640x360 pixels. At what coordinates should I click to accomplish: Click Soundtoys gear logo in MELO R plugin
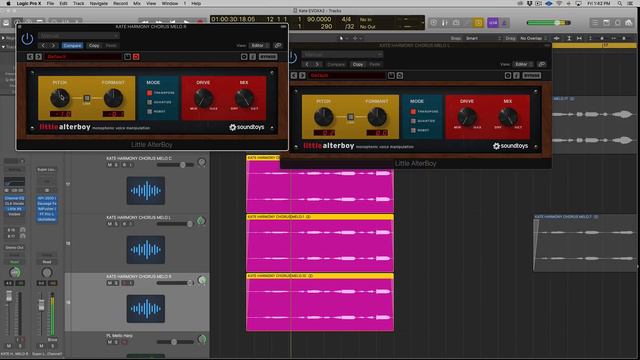tap(233, 127)
